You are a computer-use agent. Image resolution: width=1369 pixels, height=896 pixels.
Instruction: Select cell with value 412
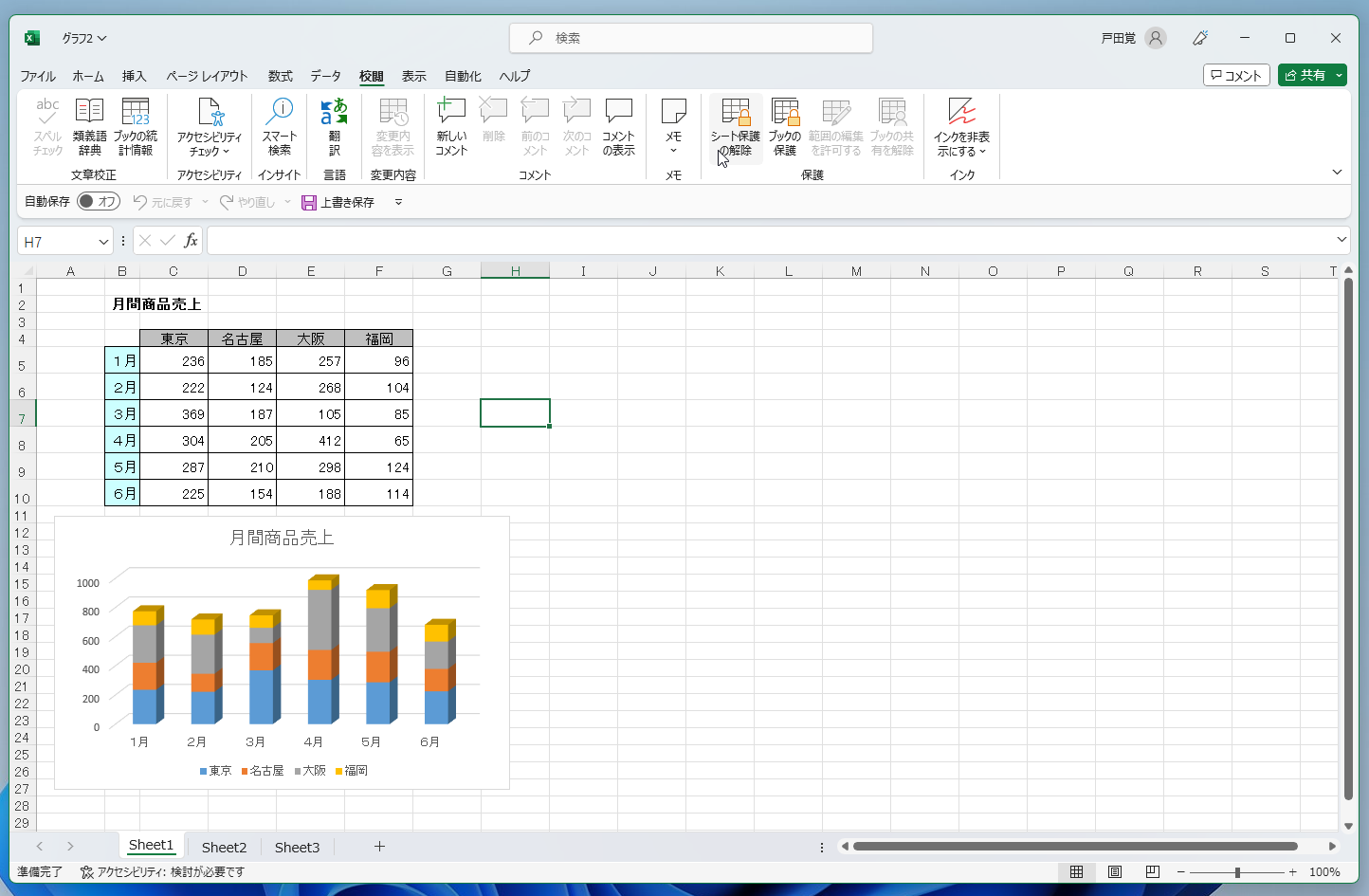(x=311, y=440)
